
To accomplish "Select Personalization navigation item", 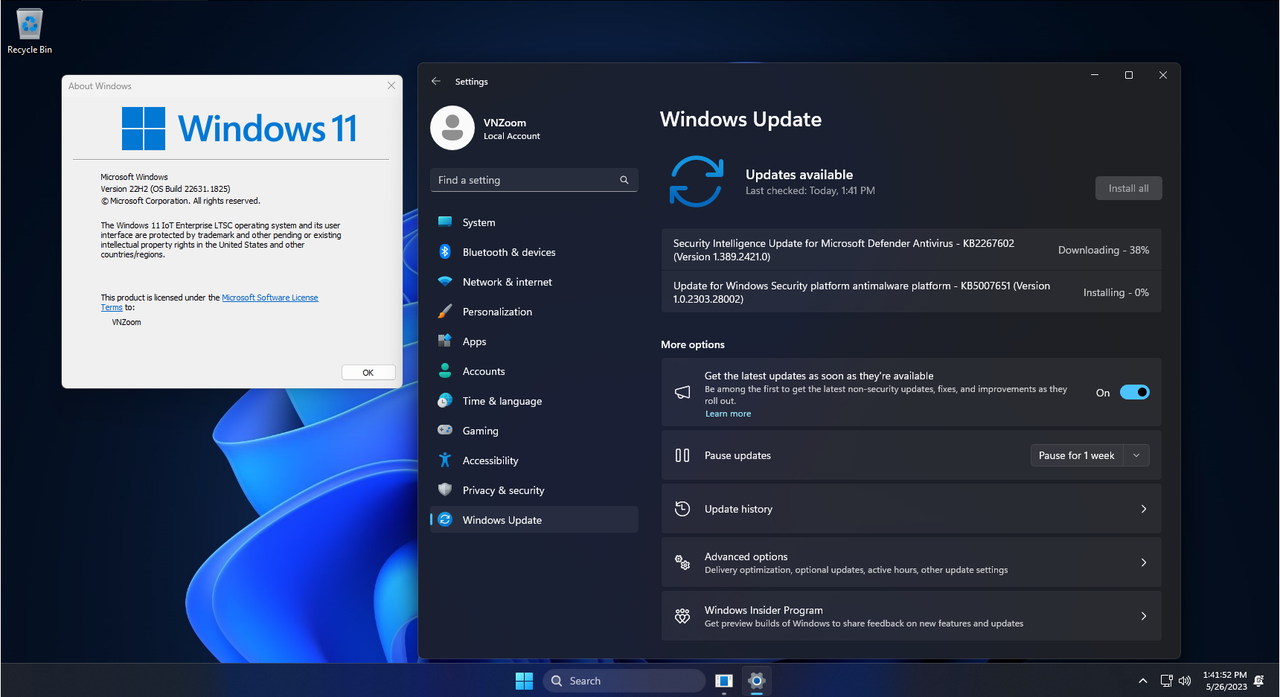I will point(534,311).
